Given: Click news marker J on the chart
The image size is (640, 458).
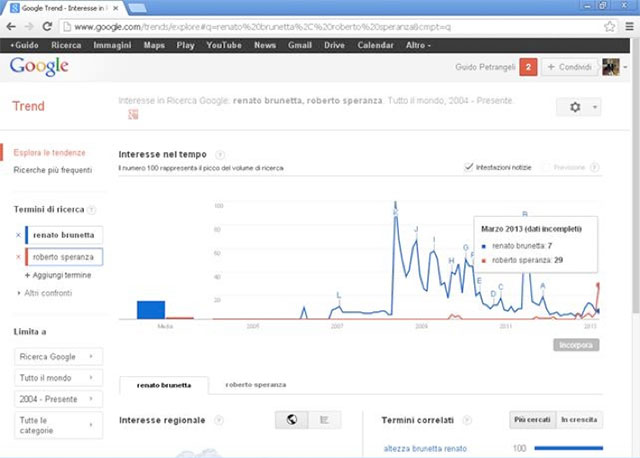Looking at the screenshot, I should pos(416,229).
